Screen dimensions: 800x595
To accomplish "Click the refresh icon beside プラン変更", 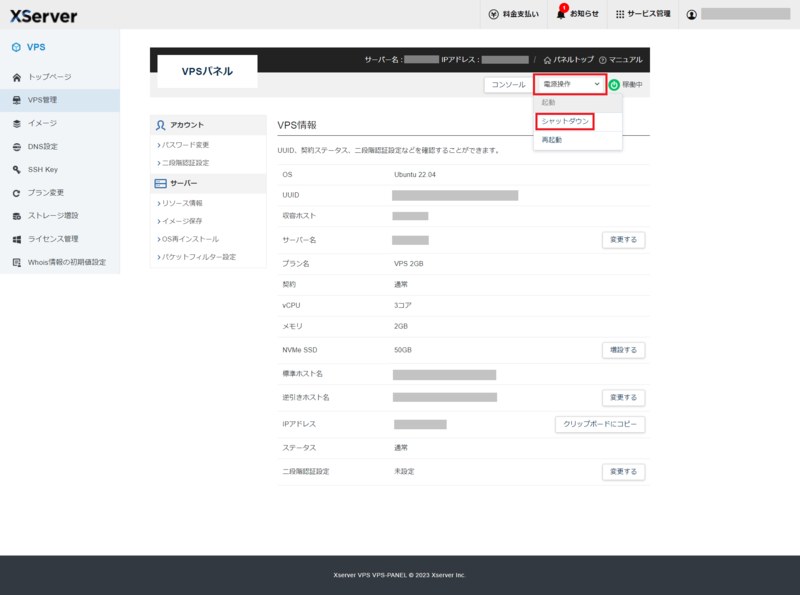I will pyautogui.click(x=17, y=193).
